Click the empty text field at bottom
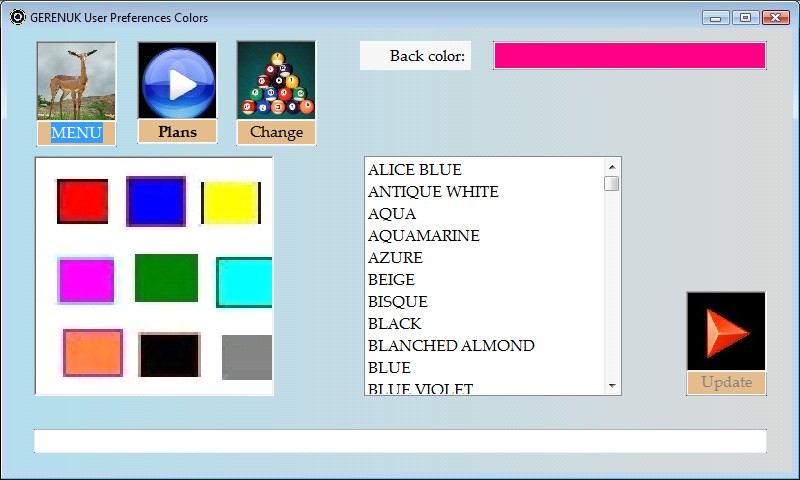Screen dimensions: 800x480 (x=400, y=441)
